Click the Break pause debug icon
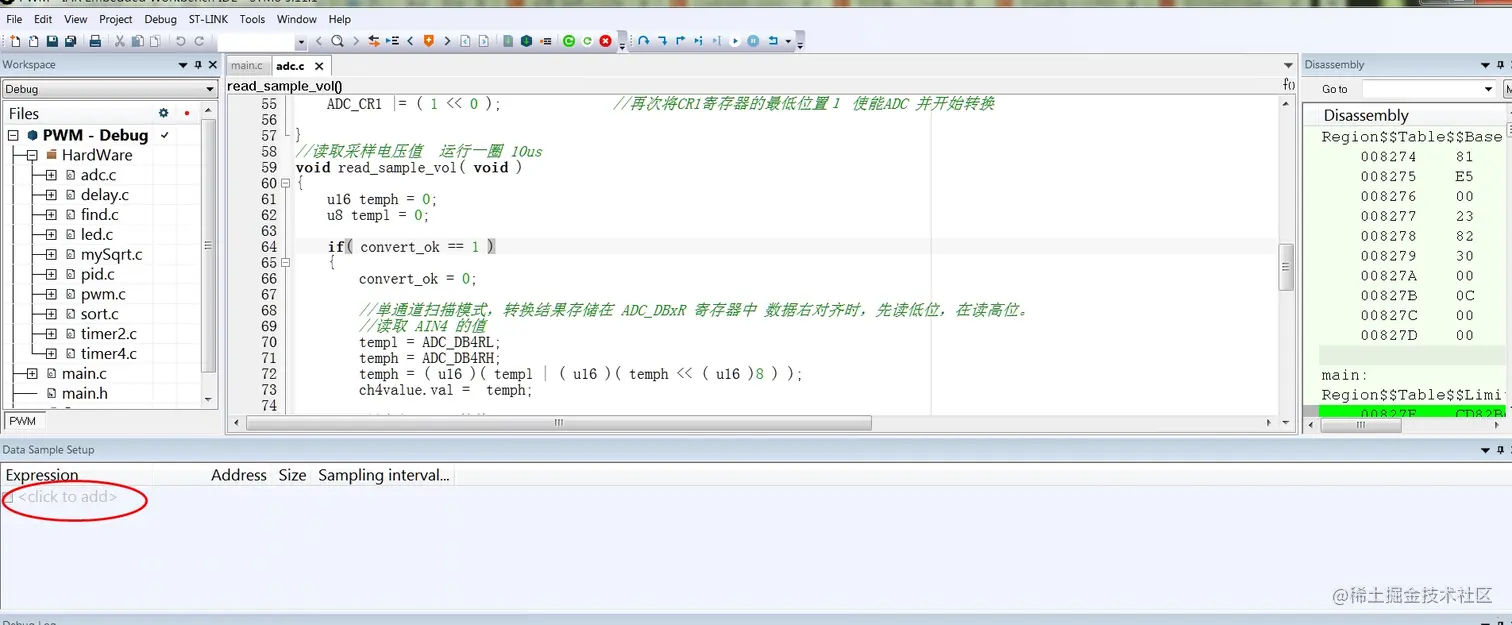1512x625 pixels. coord(753,41)
